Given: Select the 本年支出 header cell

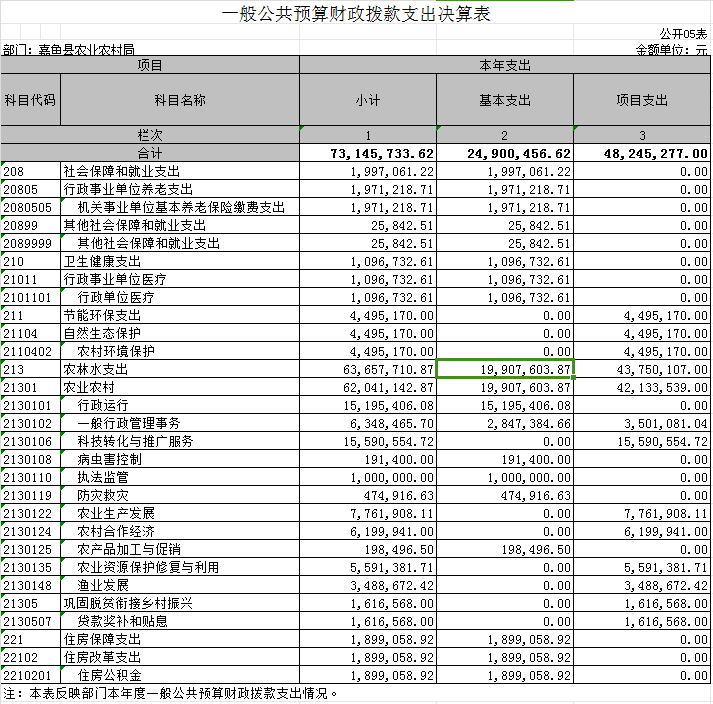Looking at the screenshot, I should (x=504, y=65).
